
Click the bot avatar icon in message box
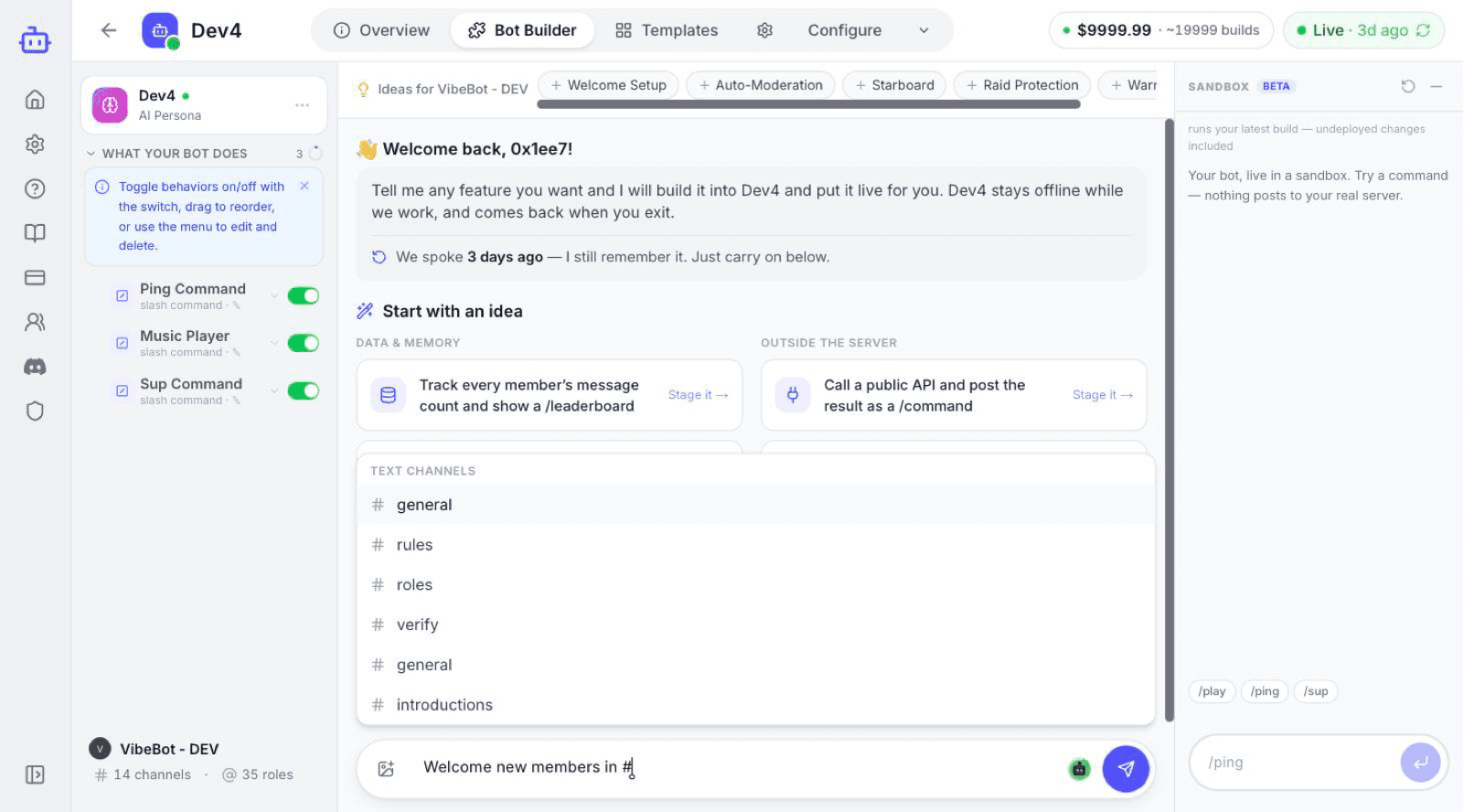(1080, 769)
